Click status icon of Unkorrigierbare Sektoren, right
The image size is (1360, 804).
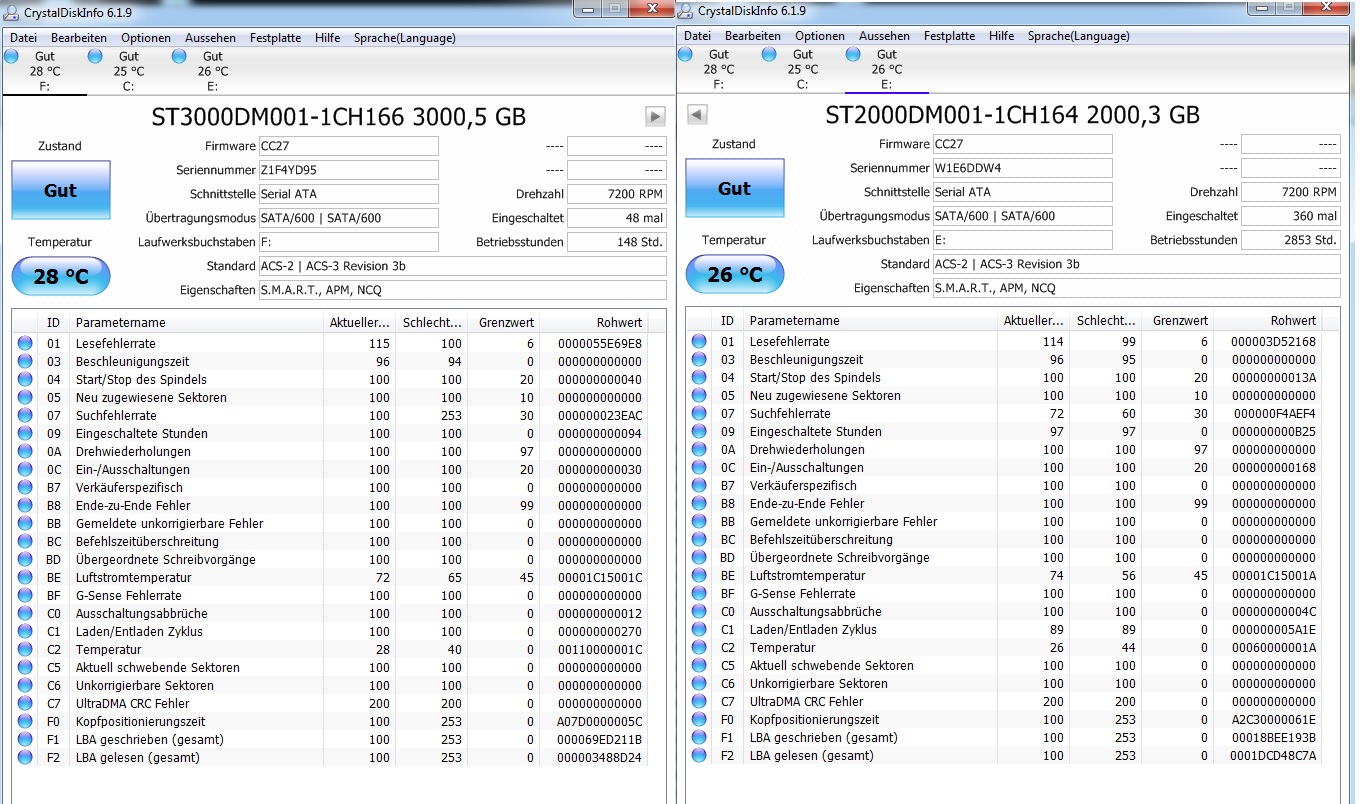point(698,683)
